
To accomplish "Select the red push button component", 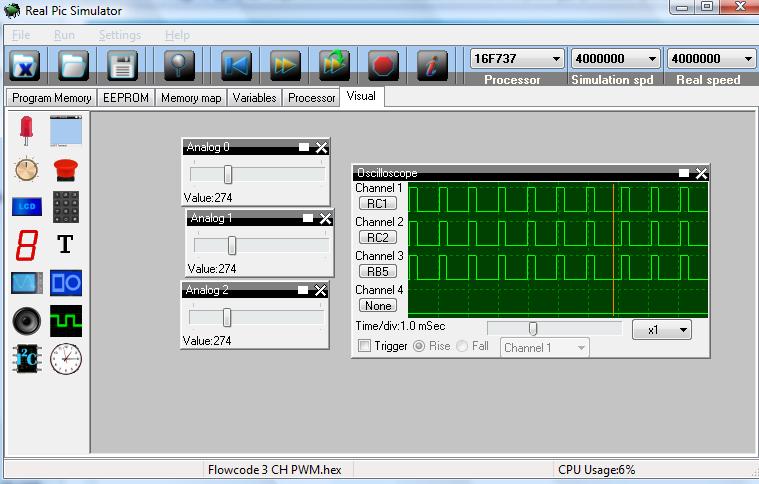I will [x=66, y=170].
